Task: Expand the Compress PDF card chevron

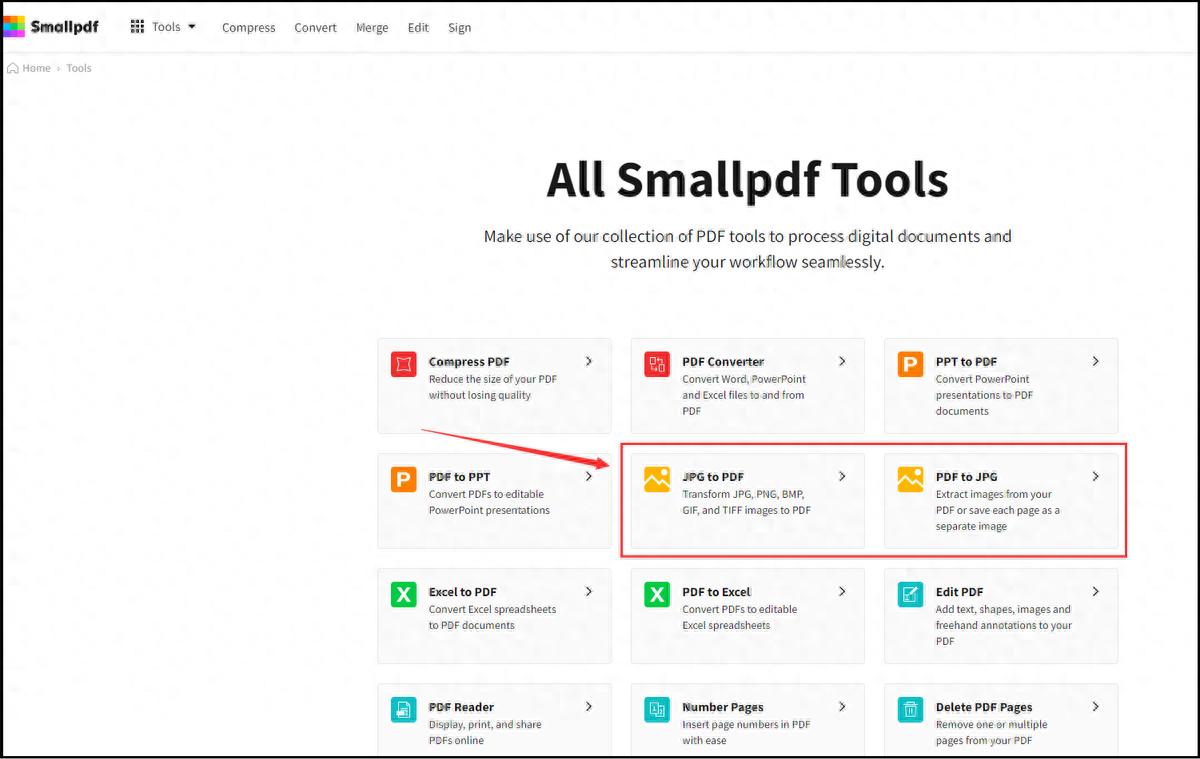Action: click(588, 361)
